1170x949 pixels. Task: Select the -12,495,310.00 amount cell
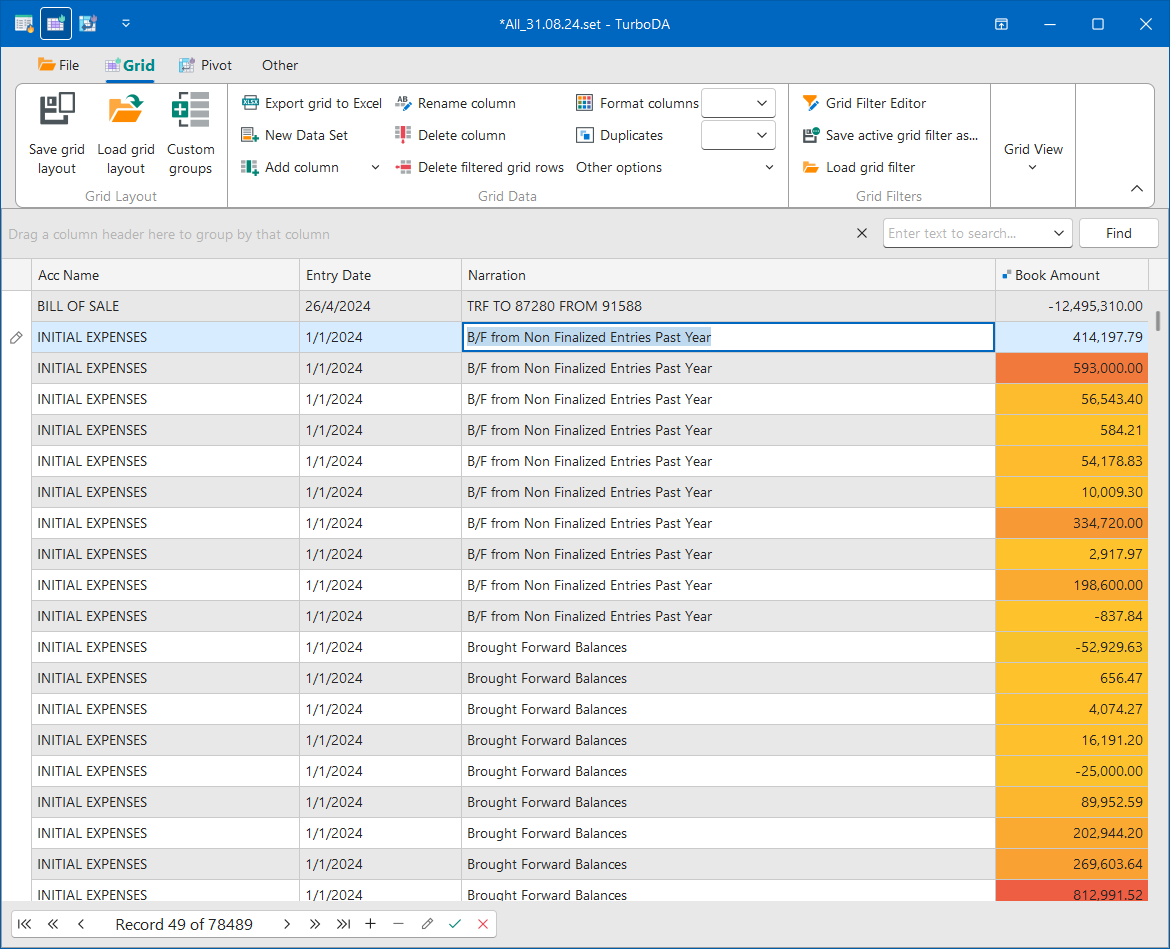click(1072, 306)
